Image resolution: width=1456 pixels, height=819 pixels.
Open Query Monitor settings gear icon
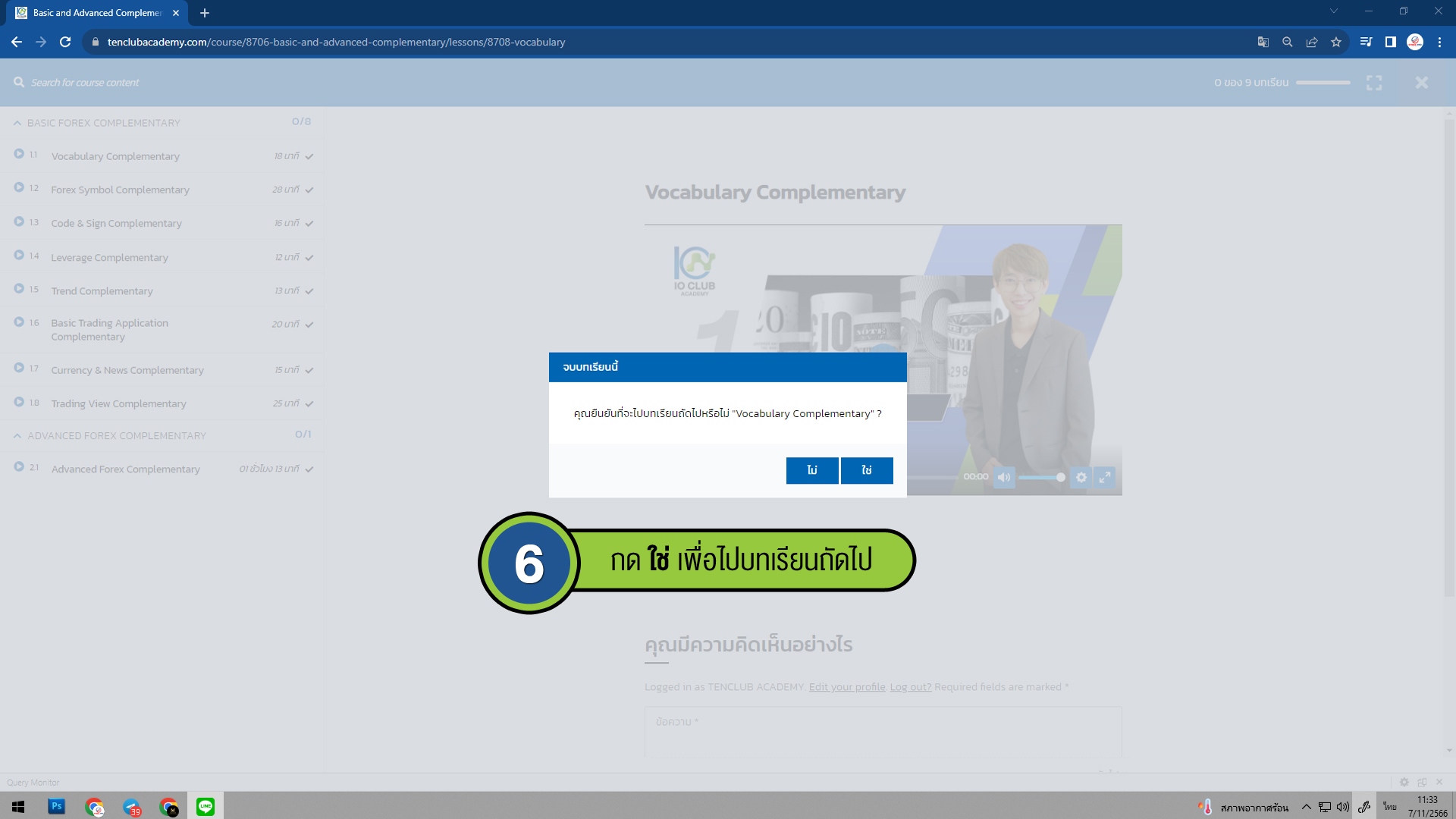[x=1404, y=782]
